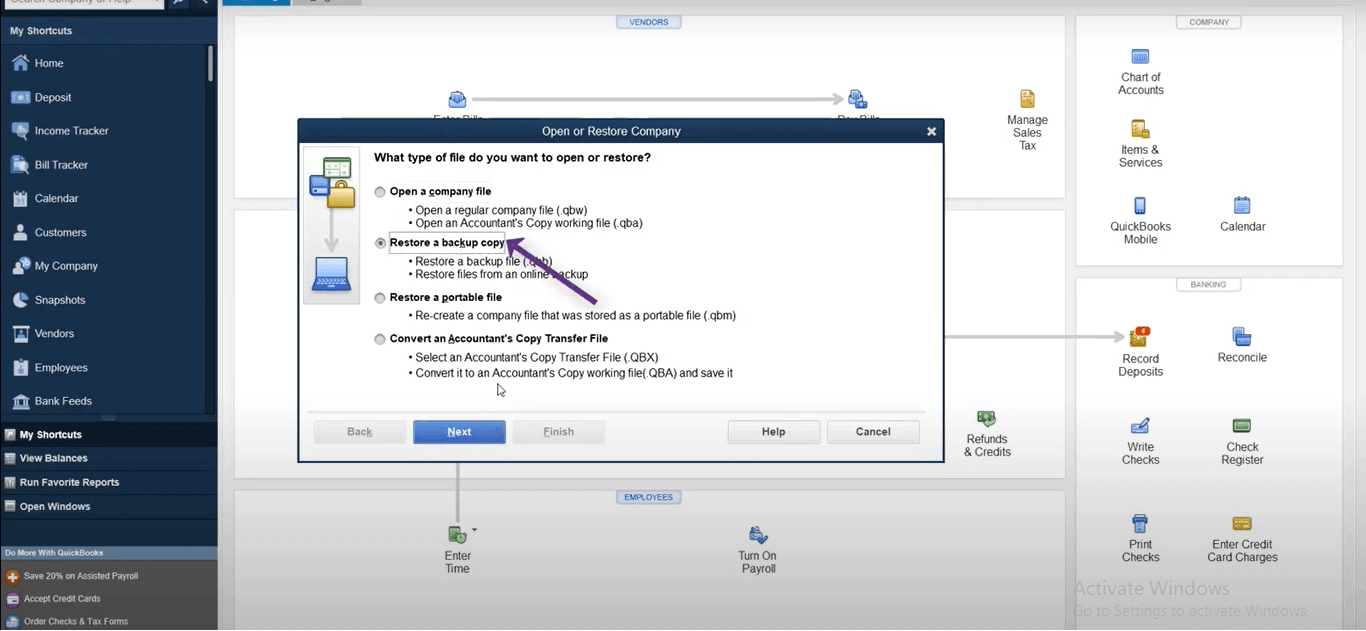Screen dimensions: 1366x631
Task: Open Write Checks in the Banking panel
Action: (1140, 441)
